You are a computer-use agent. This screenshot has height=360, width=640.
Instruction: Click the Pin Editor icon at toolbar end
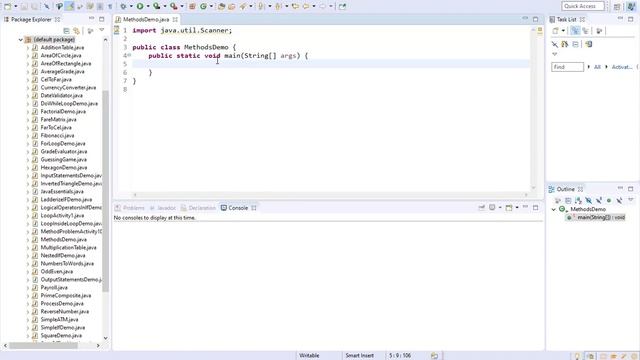click(342, 6)
